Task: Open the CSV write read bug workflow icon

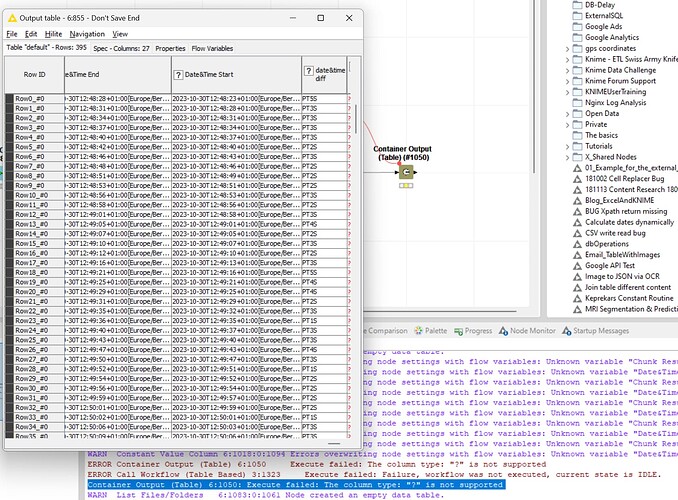Action: [x=577, y=233]
